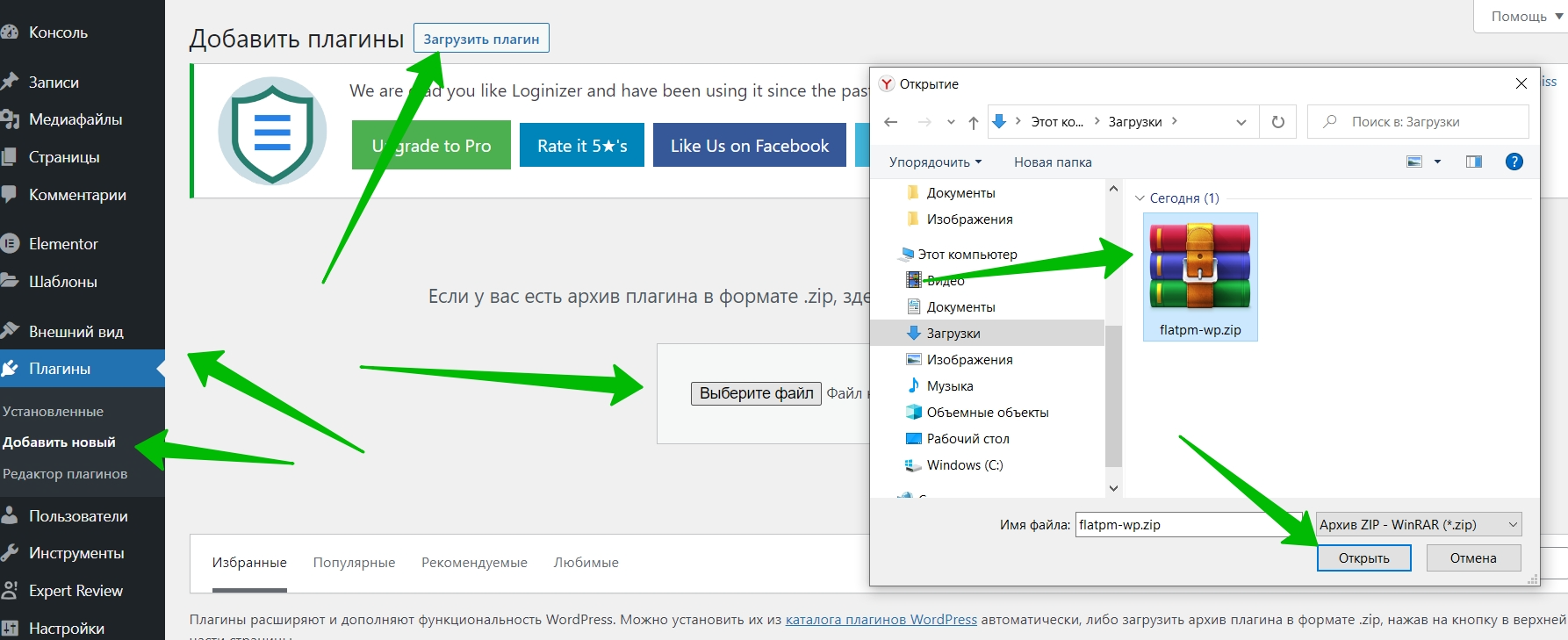Image resolution: width=1568 pixels, height=640 pixels.
Task: Select the flatpm-wp.zip archive file
Action: pos(1200,277)
